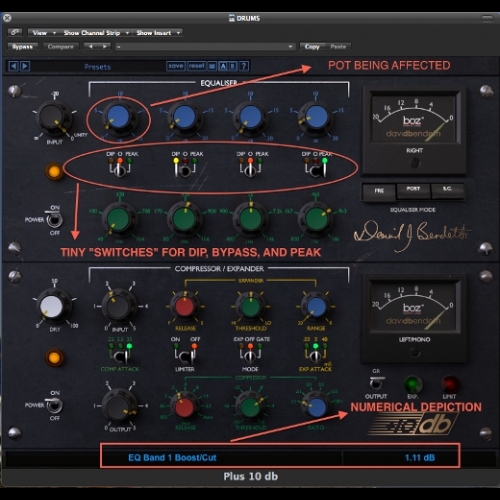The image size is (500, 500).
Task: Open the plugin Presets list
Action: (97, 67)
